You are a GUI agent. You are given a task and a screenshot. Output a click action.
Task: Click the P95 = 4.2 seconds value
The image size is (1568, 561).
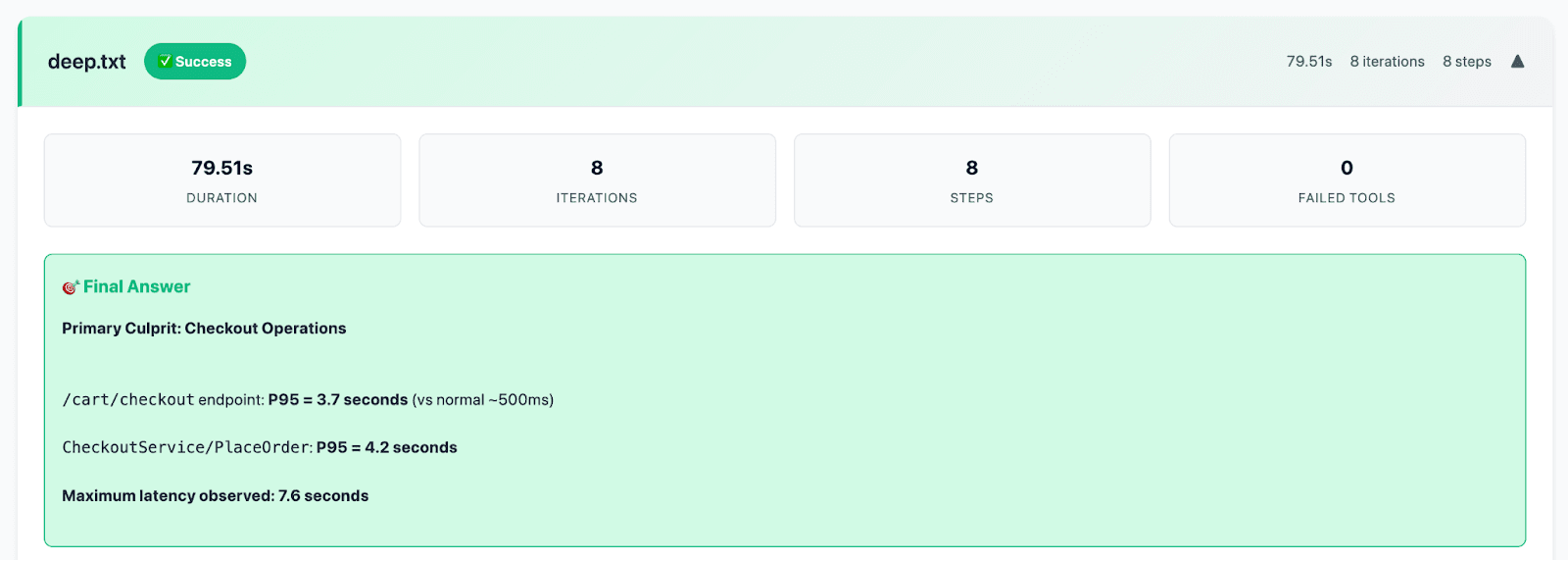pos(386,448)
